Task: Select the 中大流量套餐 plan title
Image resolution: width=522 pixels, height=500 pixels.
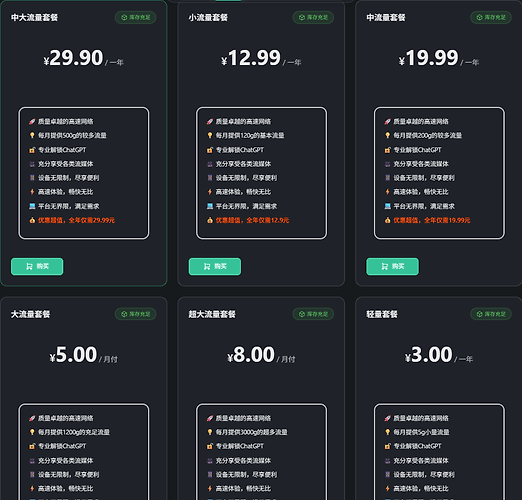Action: click(x=34, y=17)
